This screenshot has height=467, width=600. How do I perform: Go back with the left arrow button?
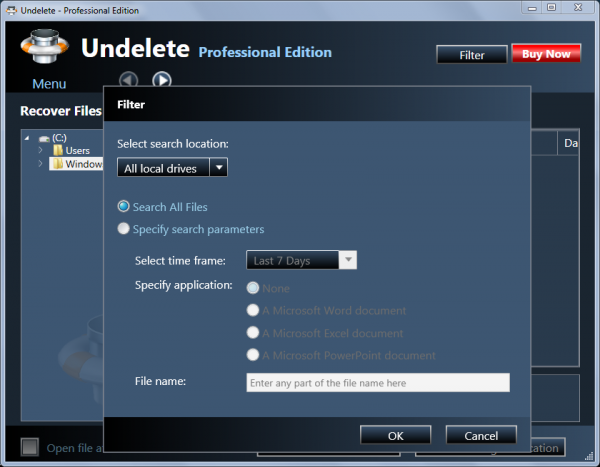(128, 80)
